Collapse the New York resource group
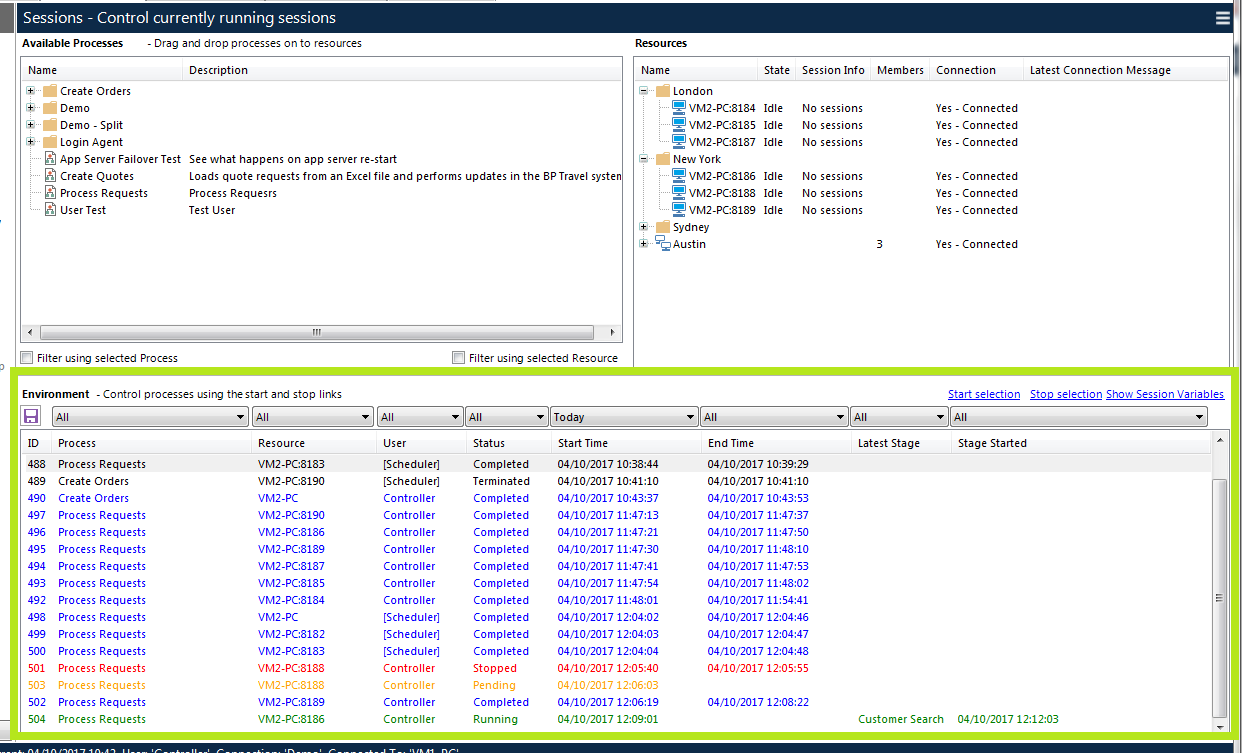The width and height of the screenshot is (1242, 753). pyautogui.click(x=645, y=159)
